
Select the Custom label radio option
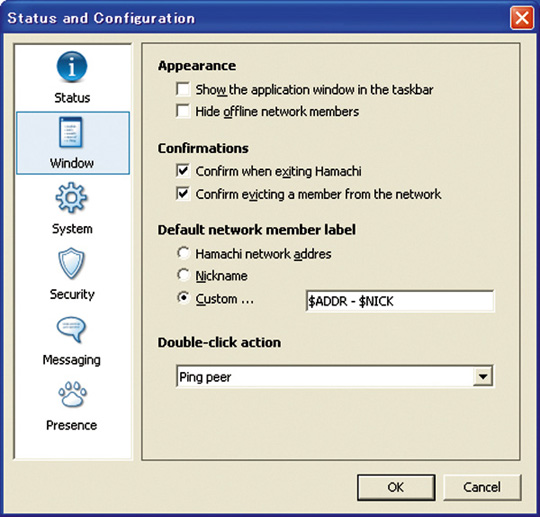(x=183, y=298)
